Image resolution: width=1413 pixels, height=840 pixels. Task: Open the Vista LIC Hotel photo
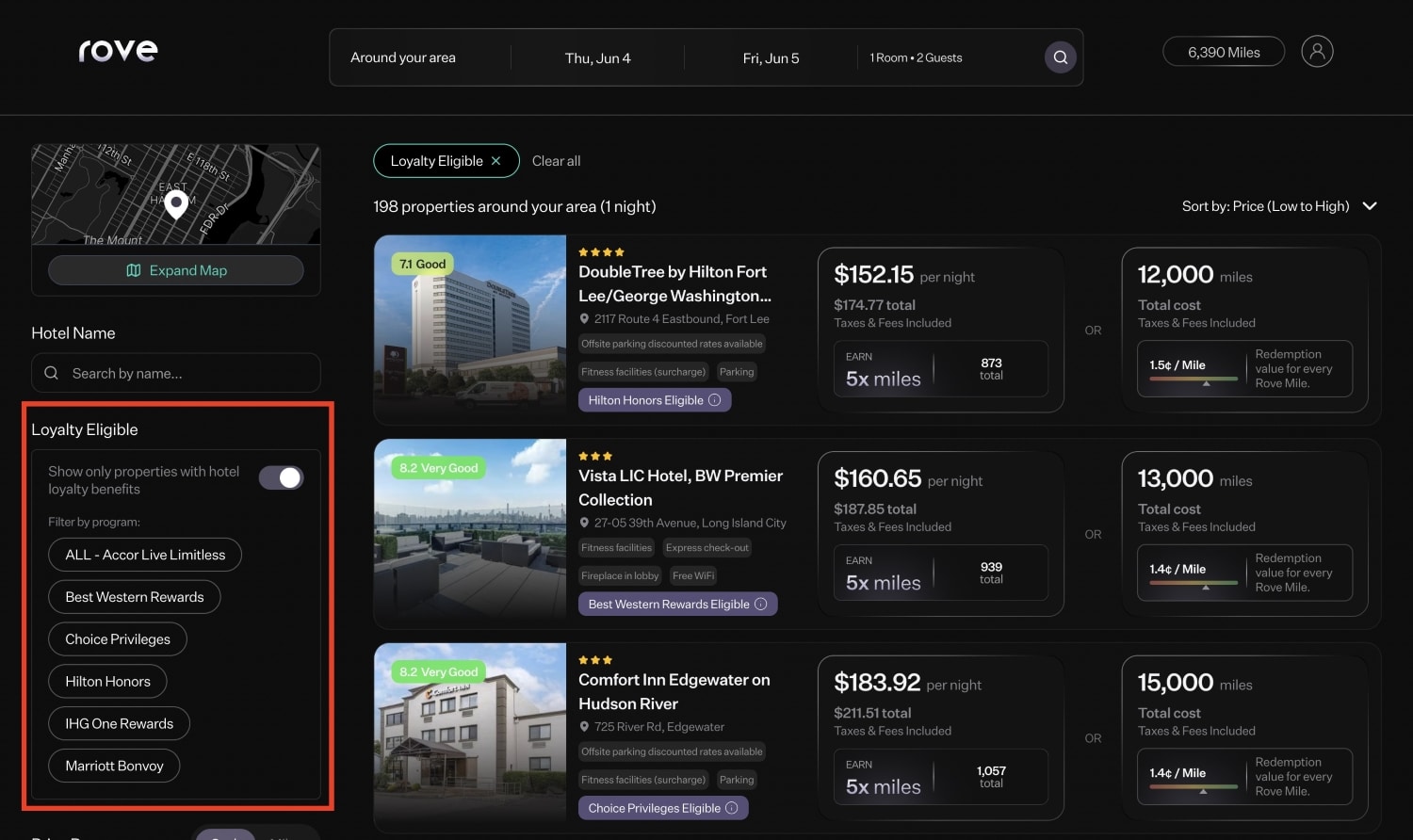tap(470, 534)
